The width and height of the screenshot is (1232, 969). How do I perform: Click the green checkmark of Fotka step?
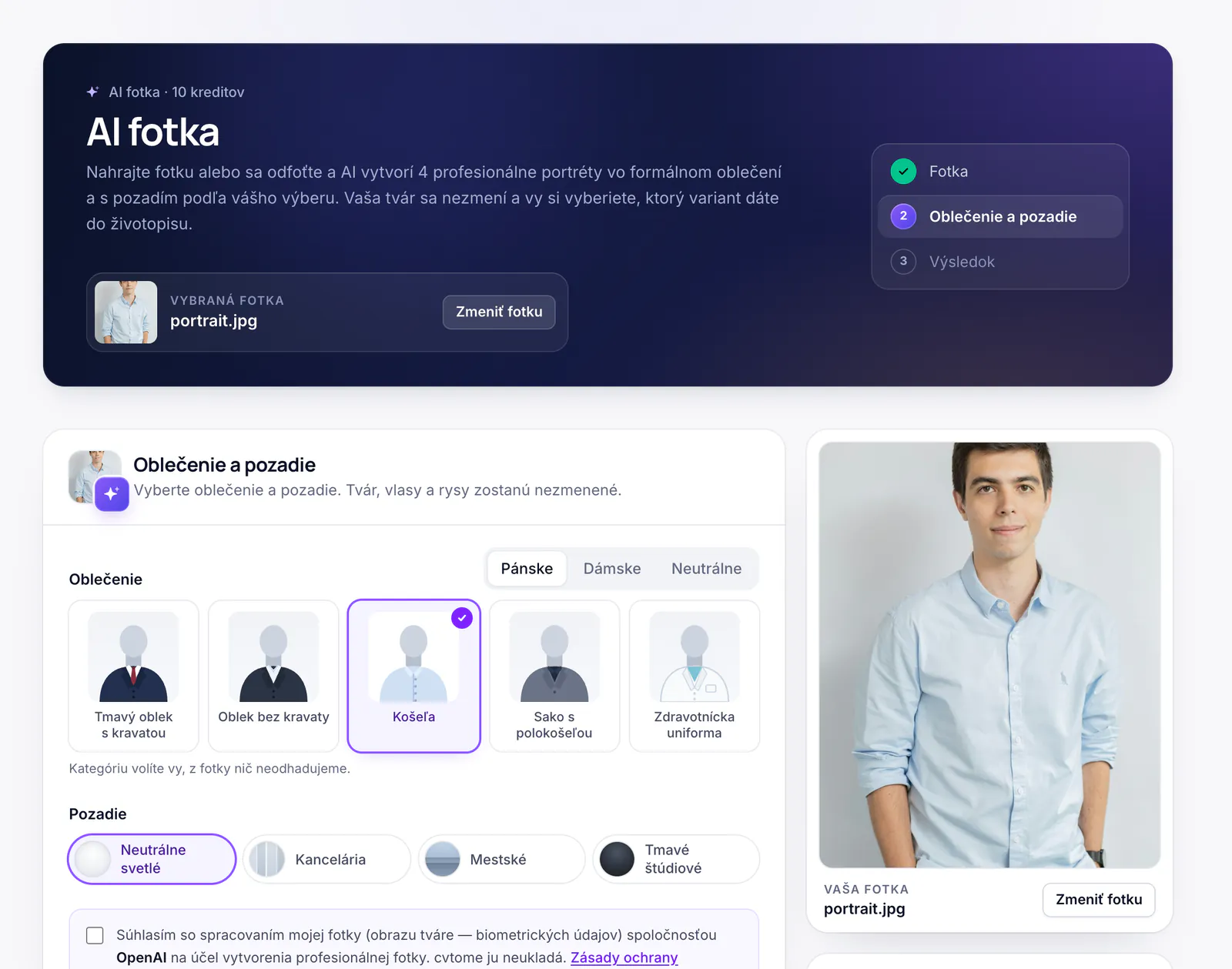click(903, 171)
